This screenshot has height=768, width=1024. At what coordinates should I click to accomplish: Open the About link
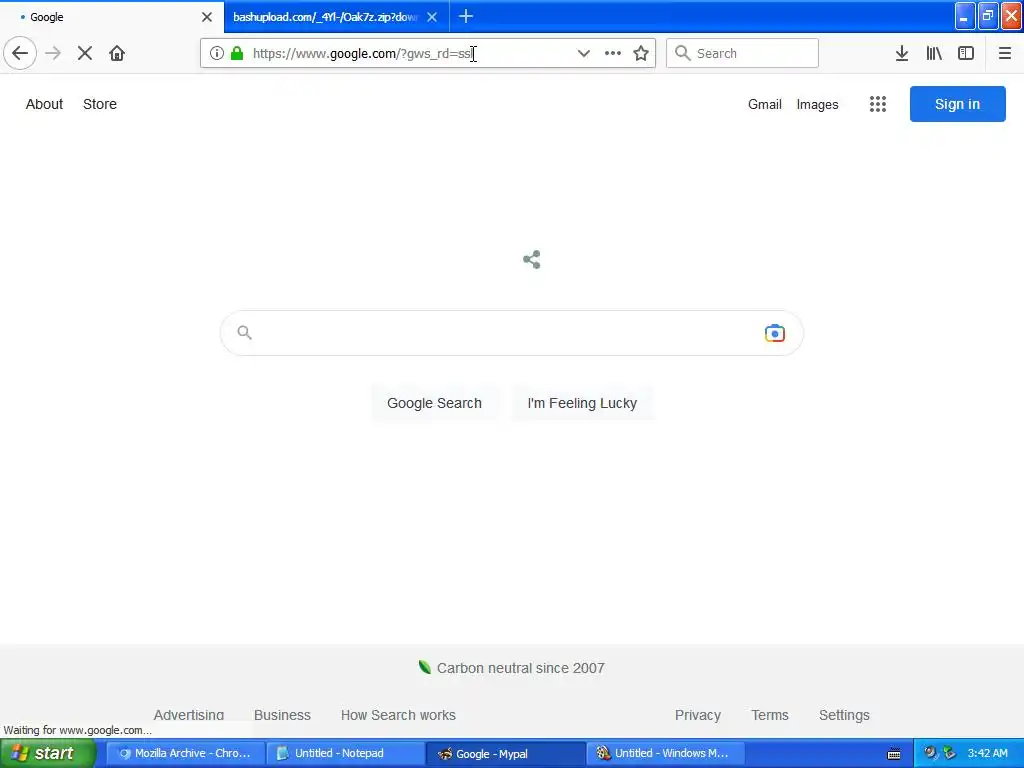pos(44,104)
